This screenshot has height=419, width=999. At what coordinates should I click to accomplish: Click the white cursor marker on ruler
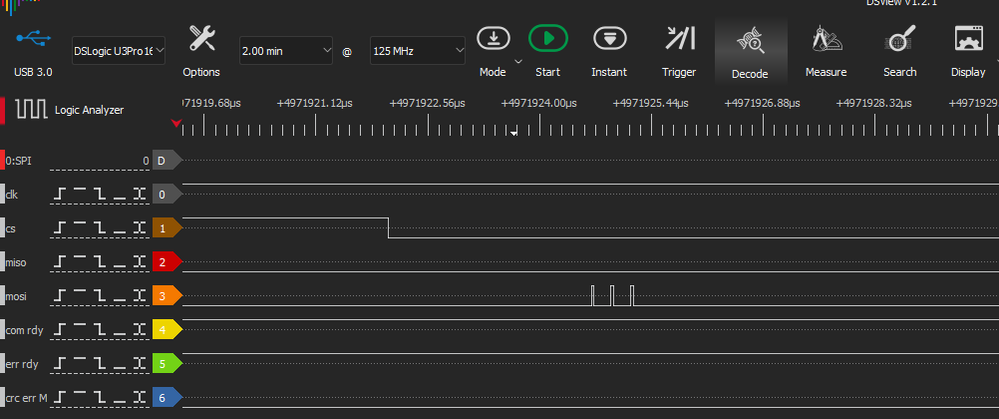tap(514, 132)
